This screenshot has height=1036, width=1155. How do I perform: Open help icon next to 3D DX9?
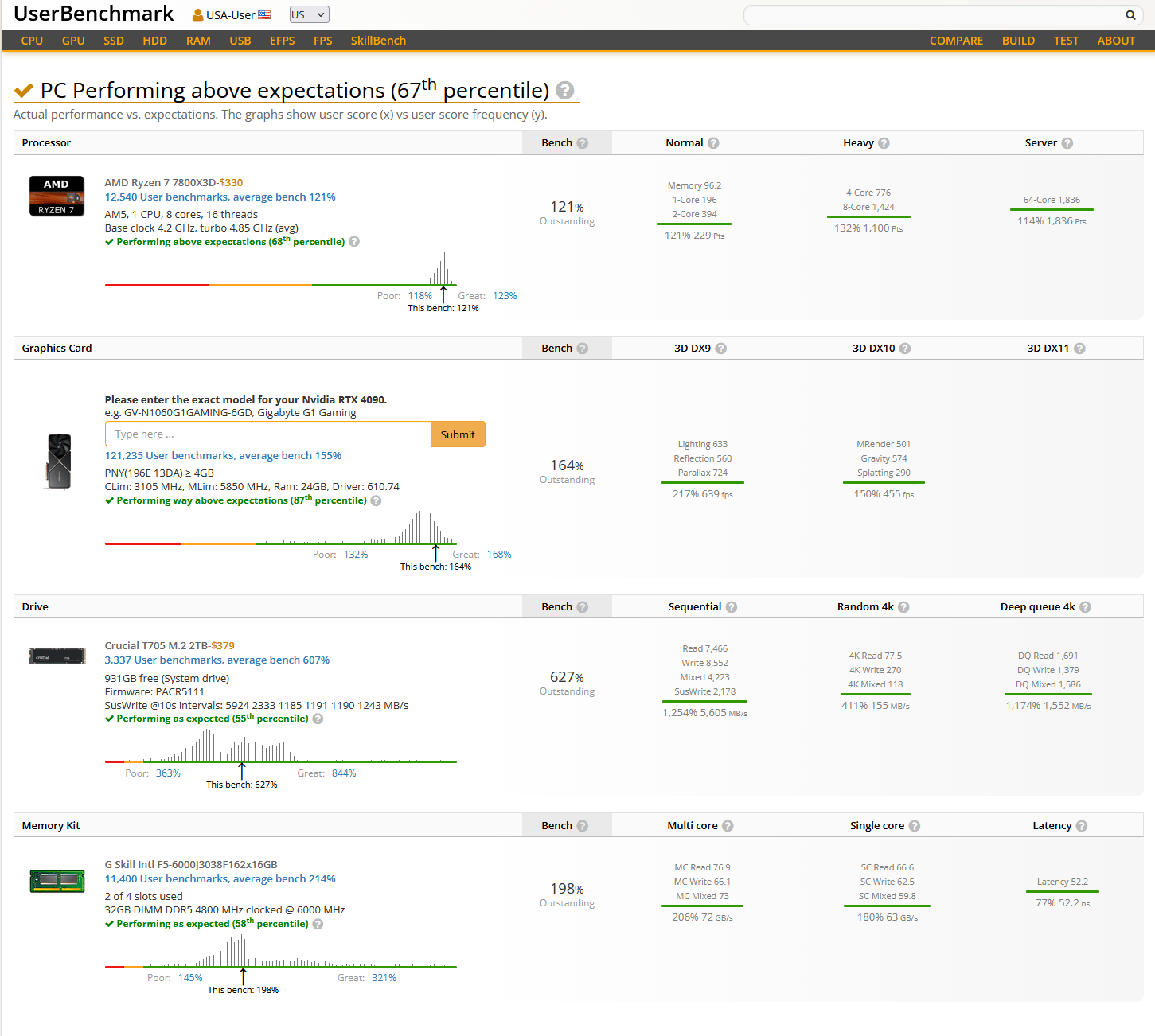[x=721, y=349]
